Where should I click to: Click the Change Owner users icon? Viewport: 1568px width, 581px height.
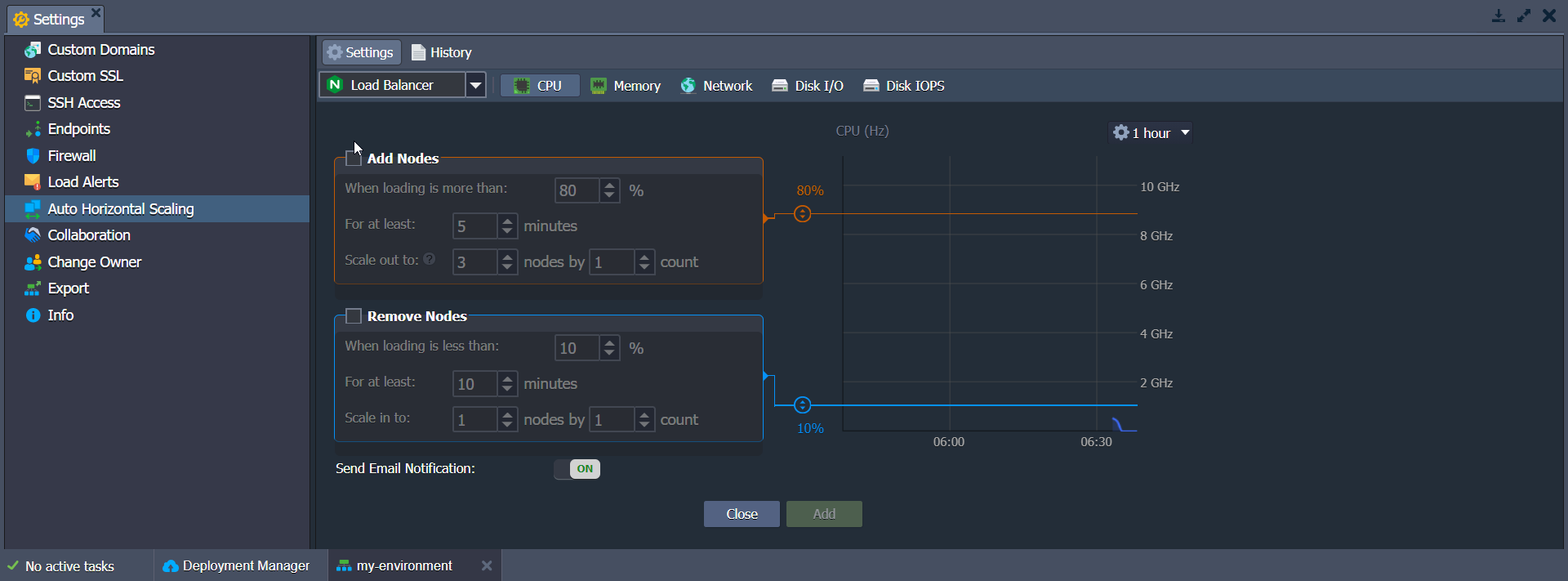coord(33,262)
